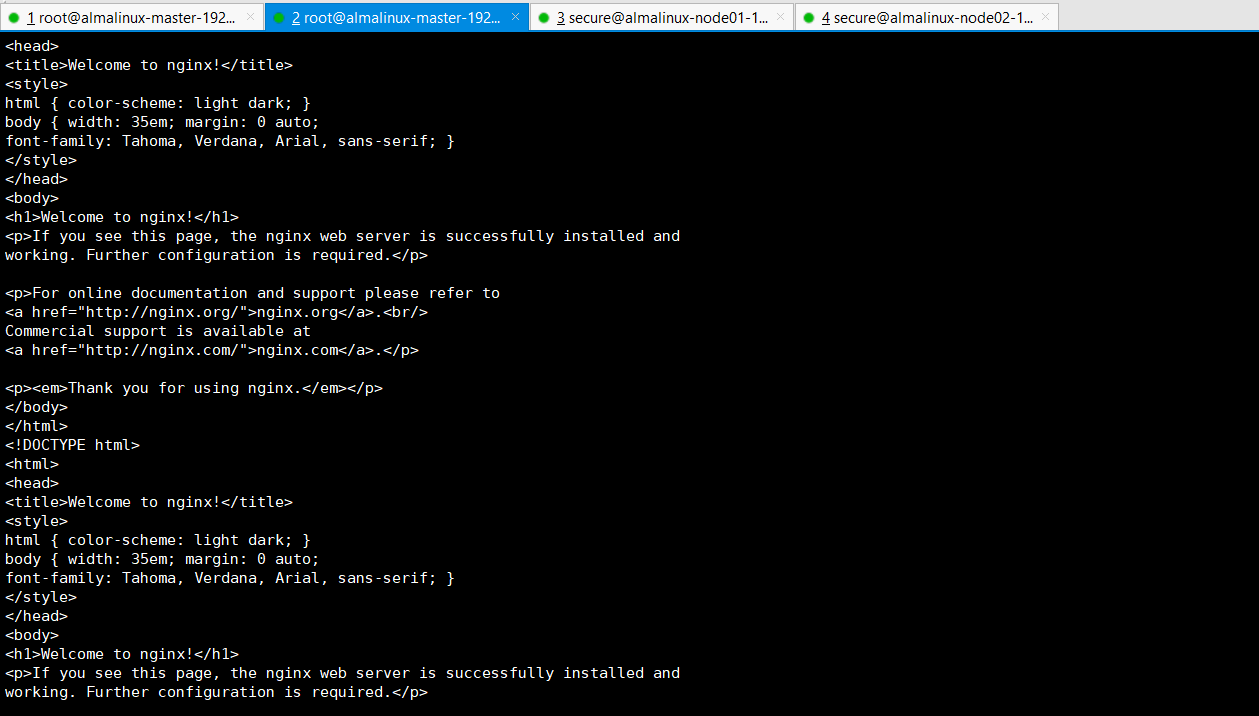Click the first "<h1>Welcome to nginx!</h1>" line
Viewport: 1259px width, 716px height.
click(x=122, y=217)
